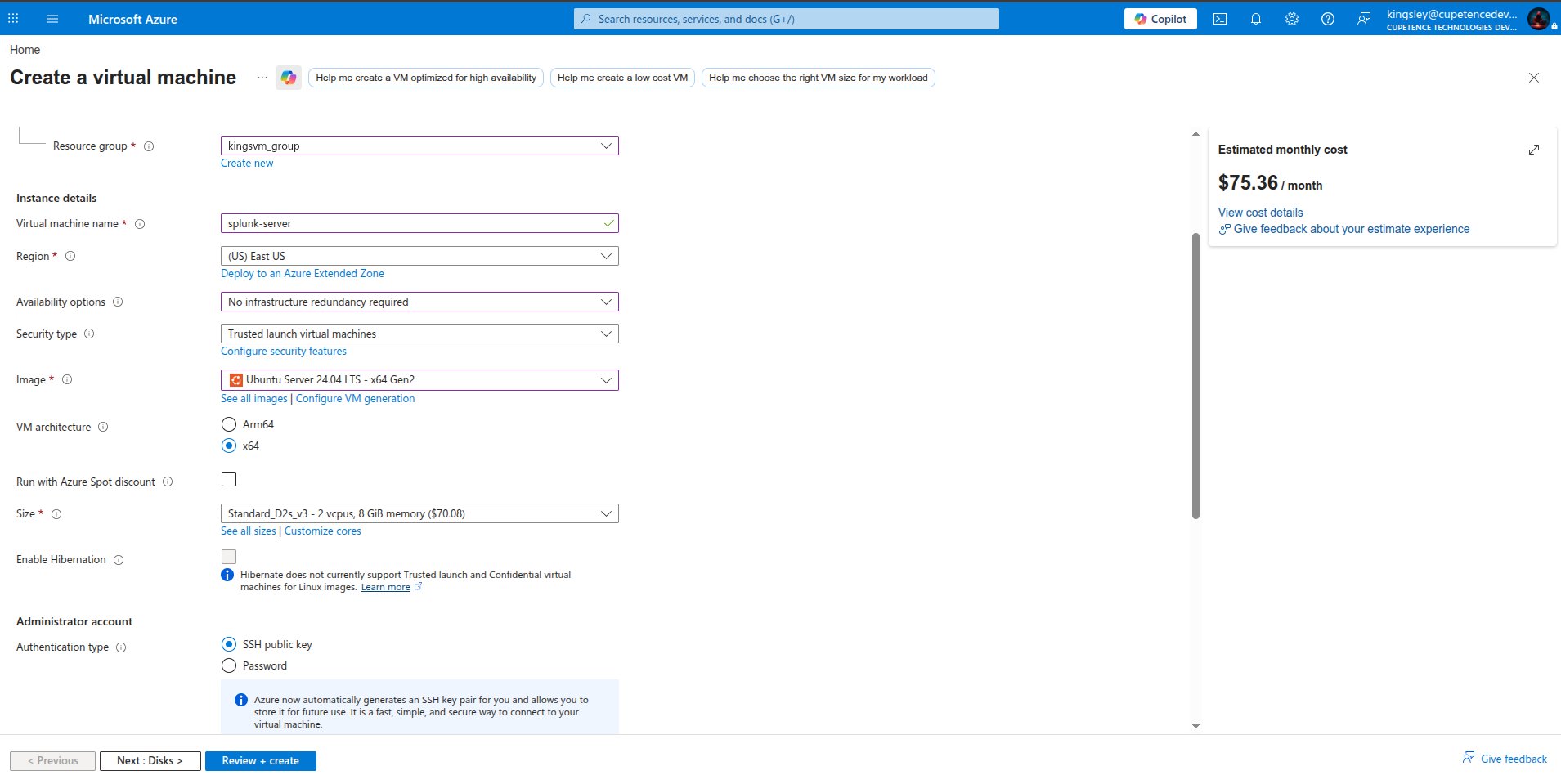This screenshot has height=784, width=1561.
Task: Click the Previous button
Action: [52, 760]
